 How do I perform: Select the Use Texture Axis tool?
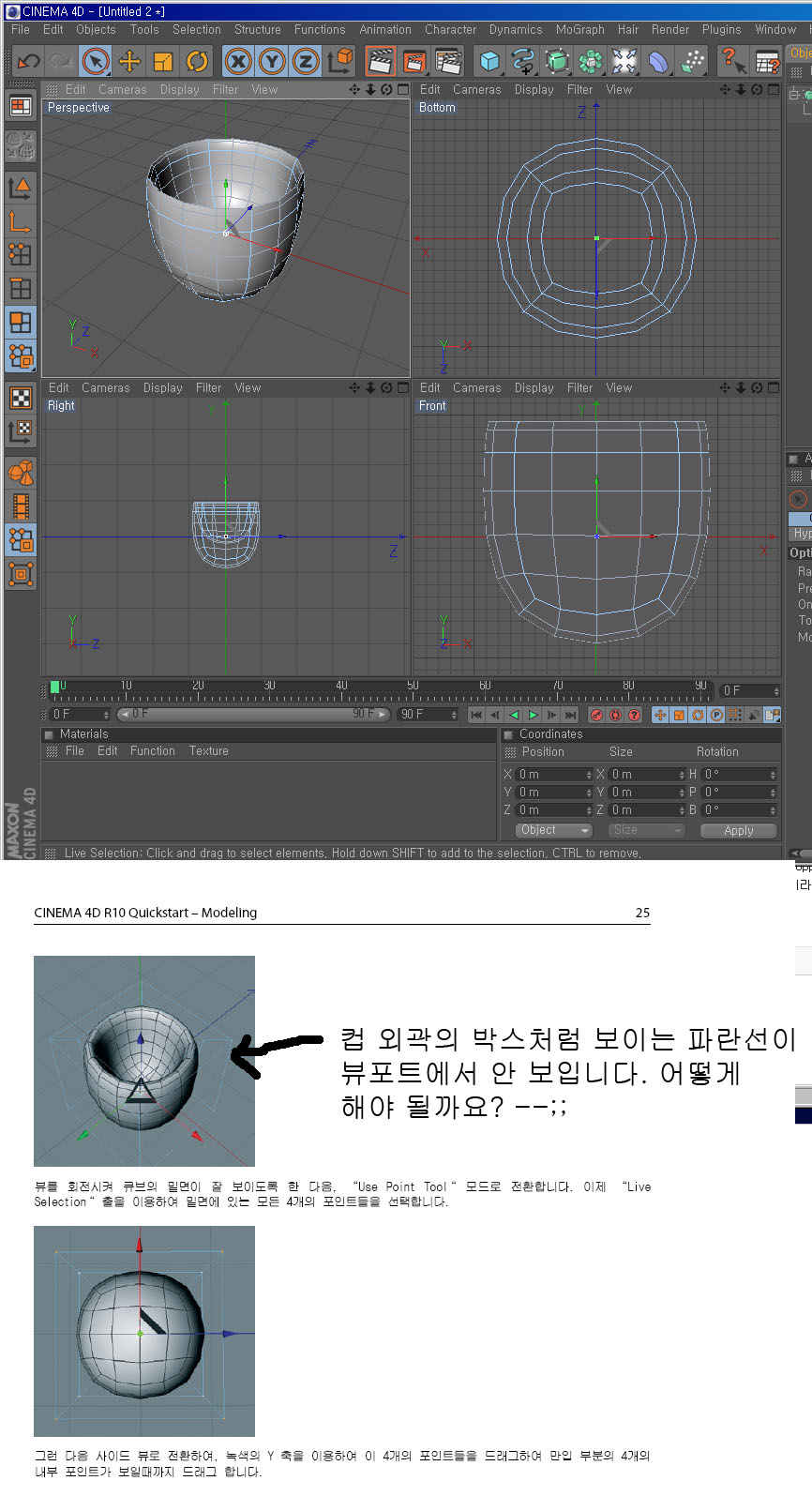(x=21, y=431)
